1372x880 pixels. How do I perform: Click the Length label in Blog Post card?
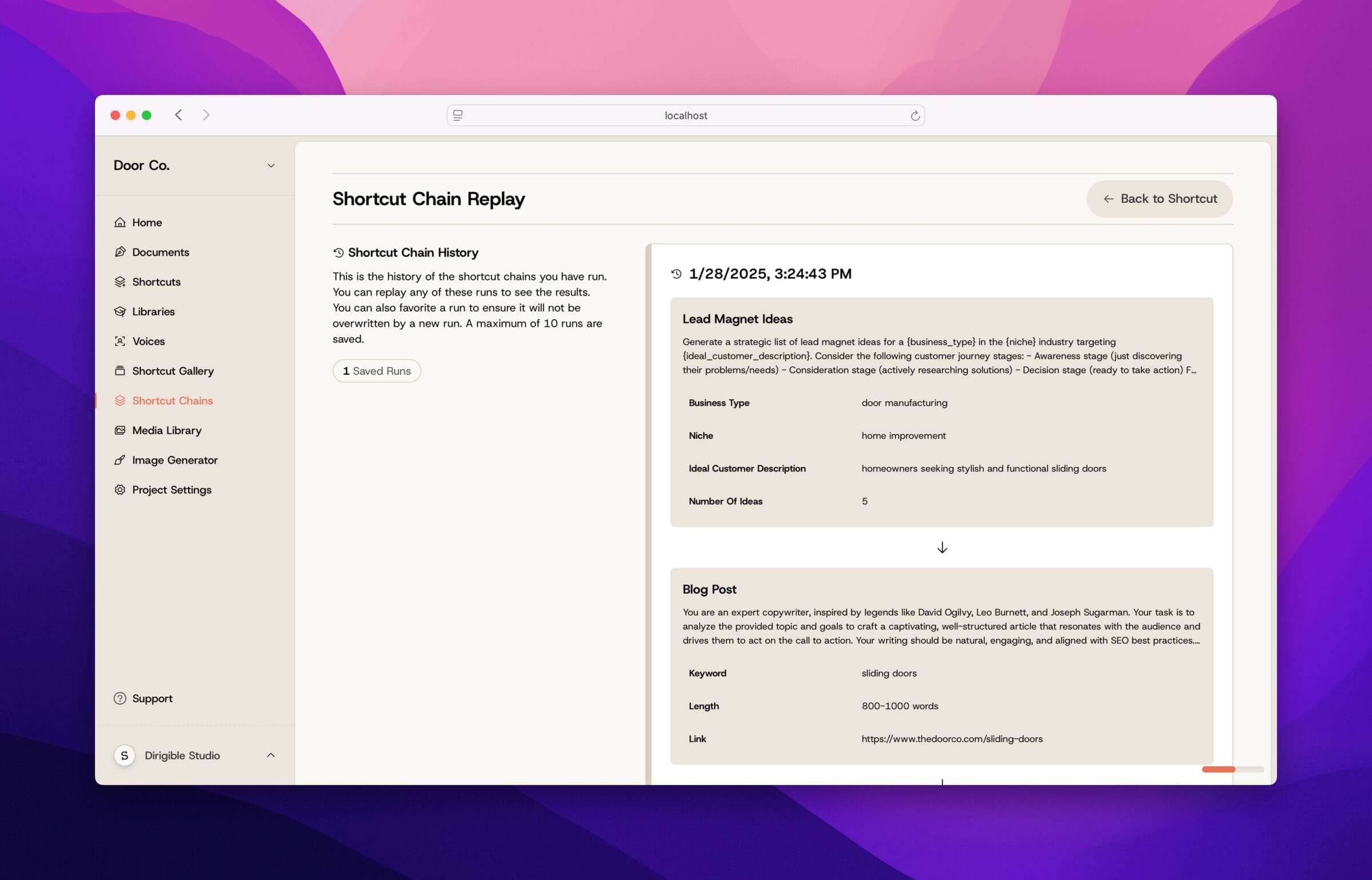[x=704, y=706]
